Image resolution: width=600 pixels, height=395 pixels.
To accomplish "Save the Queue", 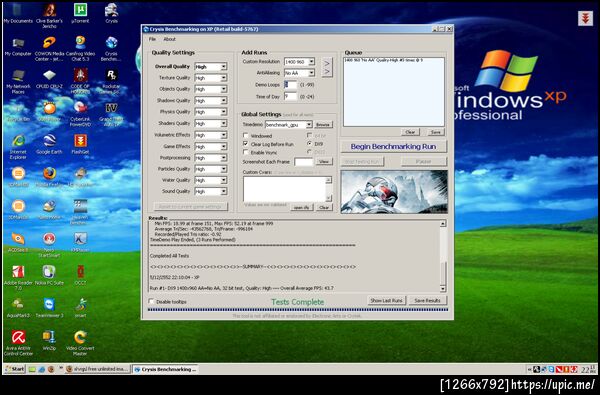I will [435, 132].
